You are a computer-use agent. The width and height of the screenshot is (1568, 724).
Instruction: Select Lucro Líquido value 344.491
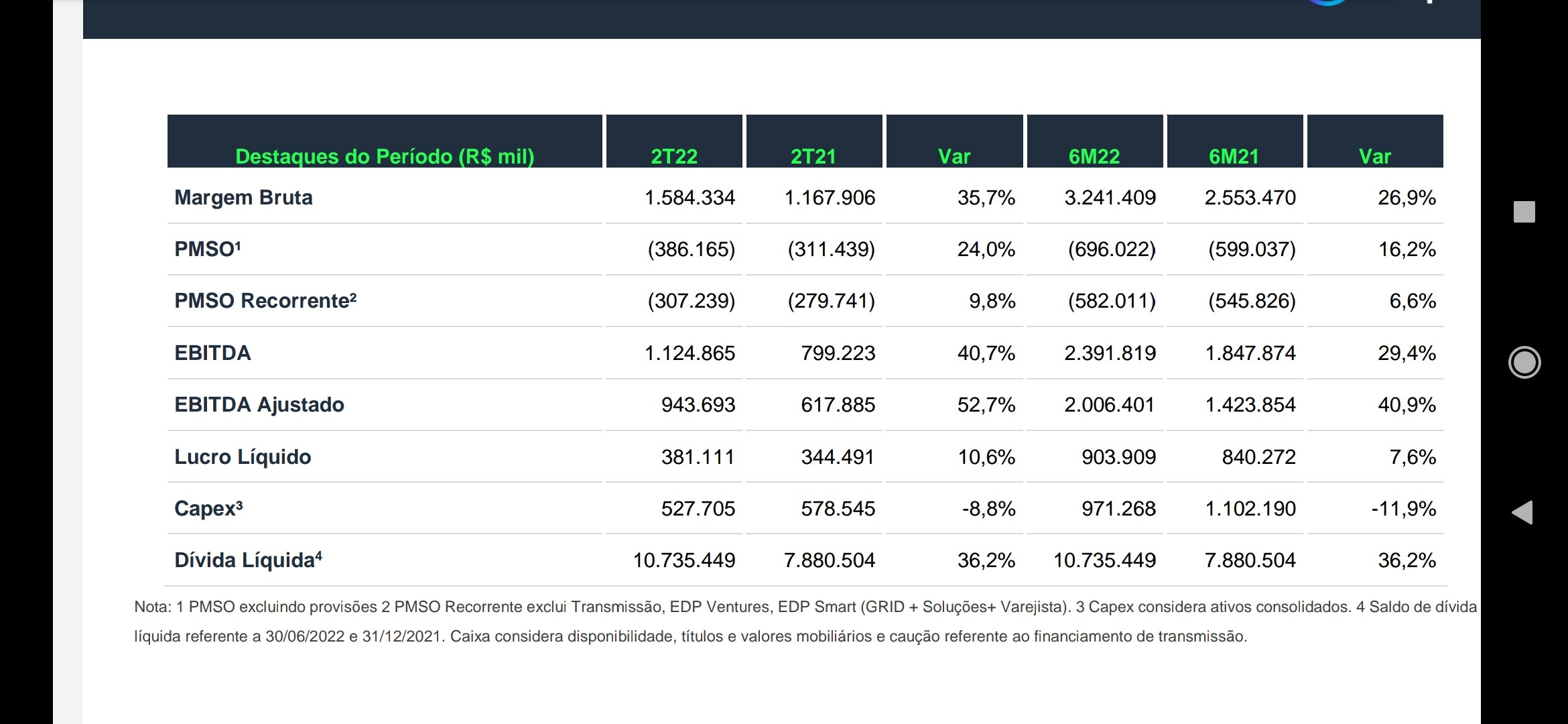click(838, 457)
